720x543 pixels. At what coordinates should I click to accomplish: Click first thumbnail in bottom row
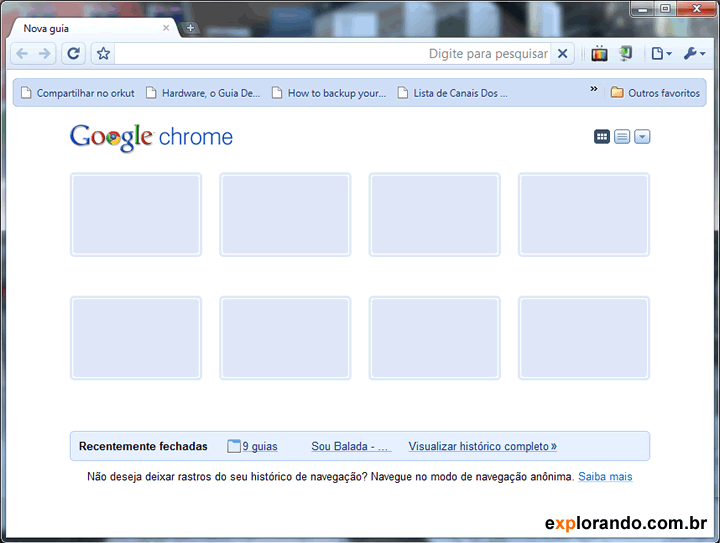tap(136, 338)
